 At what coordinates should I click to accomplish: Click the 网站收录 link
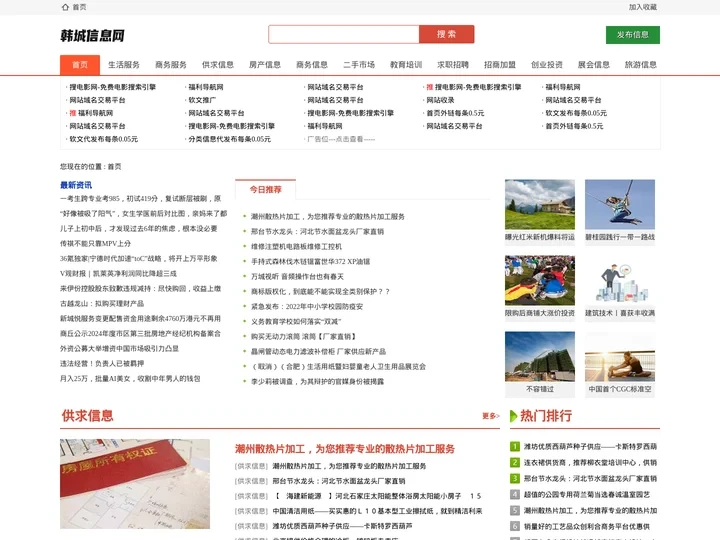tap(440, 100)
